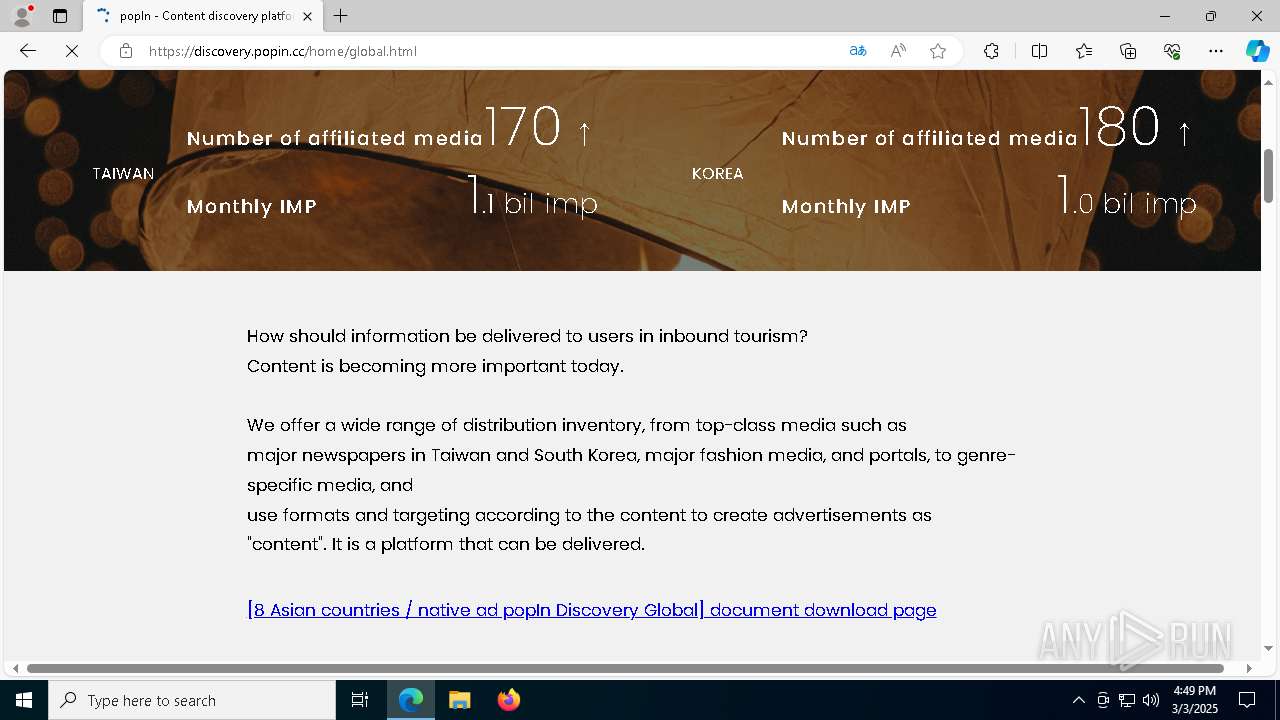
Task: View site information lock icon
Action: [x=125, y=51]
